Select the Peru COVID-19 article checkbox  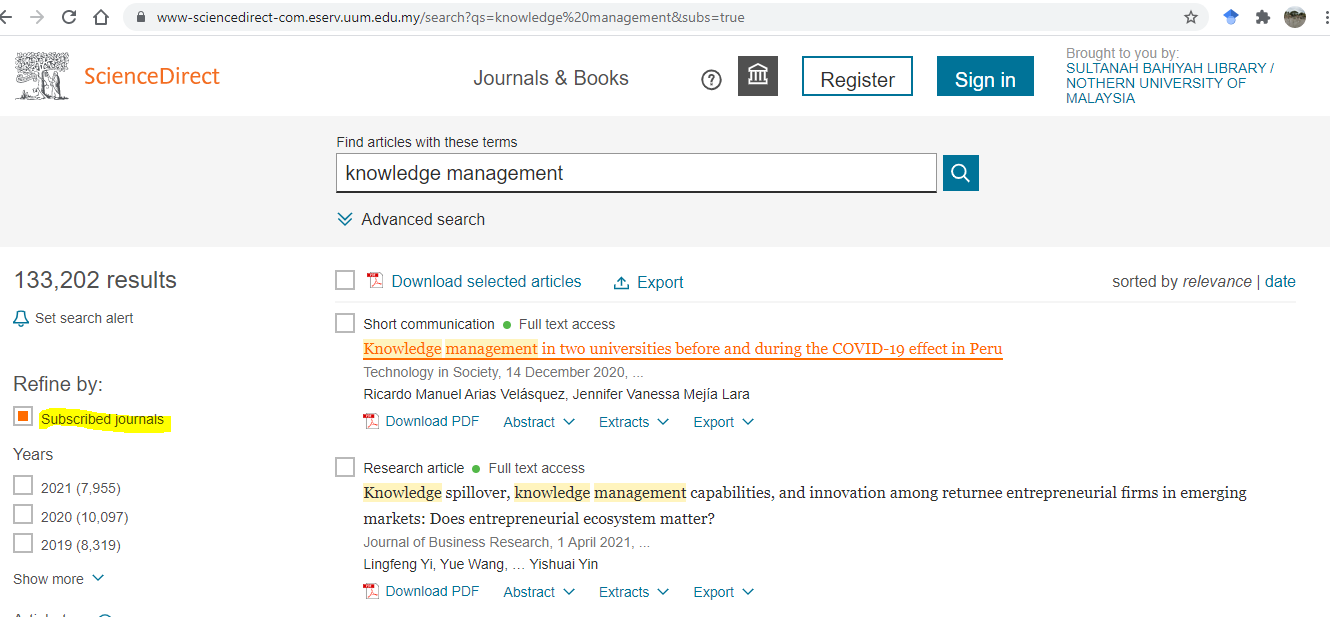pos(345,323)
